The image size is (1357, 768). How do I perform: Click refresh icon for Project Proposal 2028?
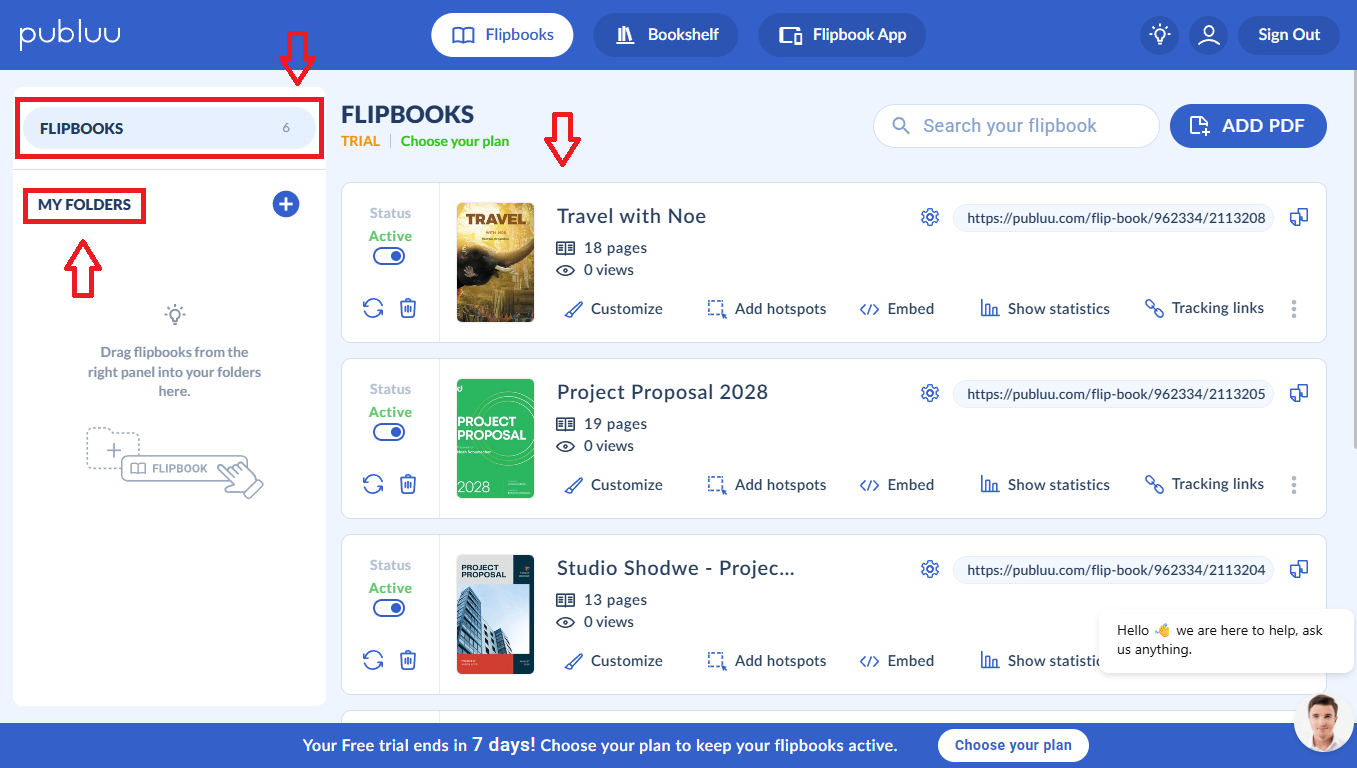click(373, 484)
